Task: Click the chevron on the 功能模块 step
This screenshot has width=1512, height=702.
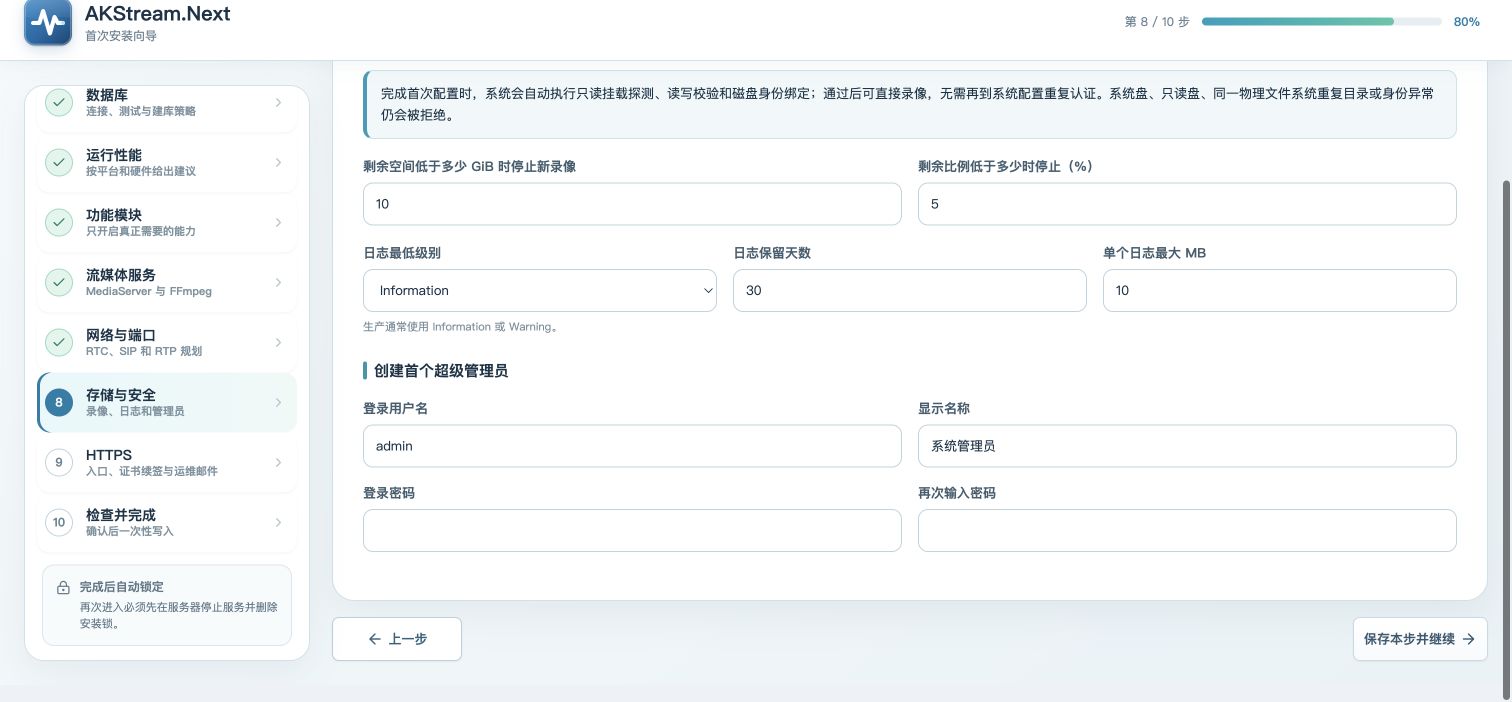Action: click(278, 222)
